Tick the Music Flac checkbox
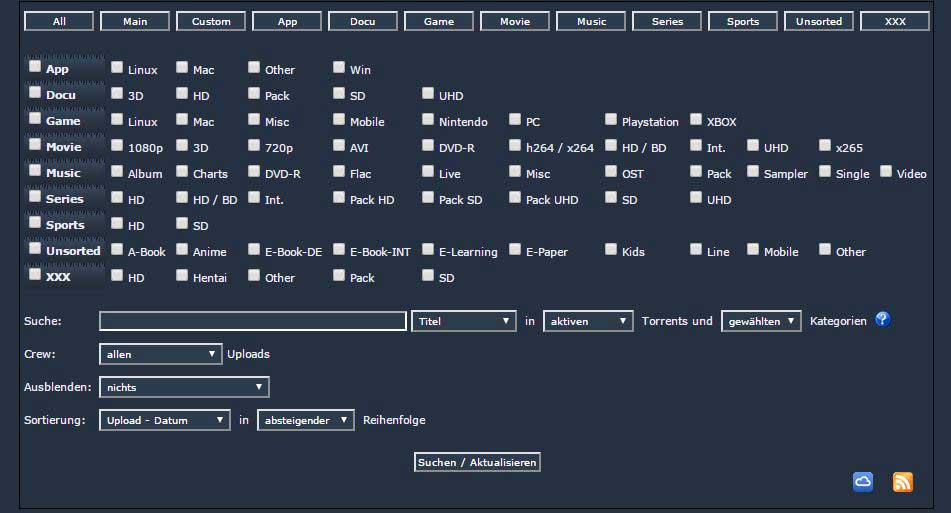 339,172
